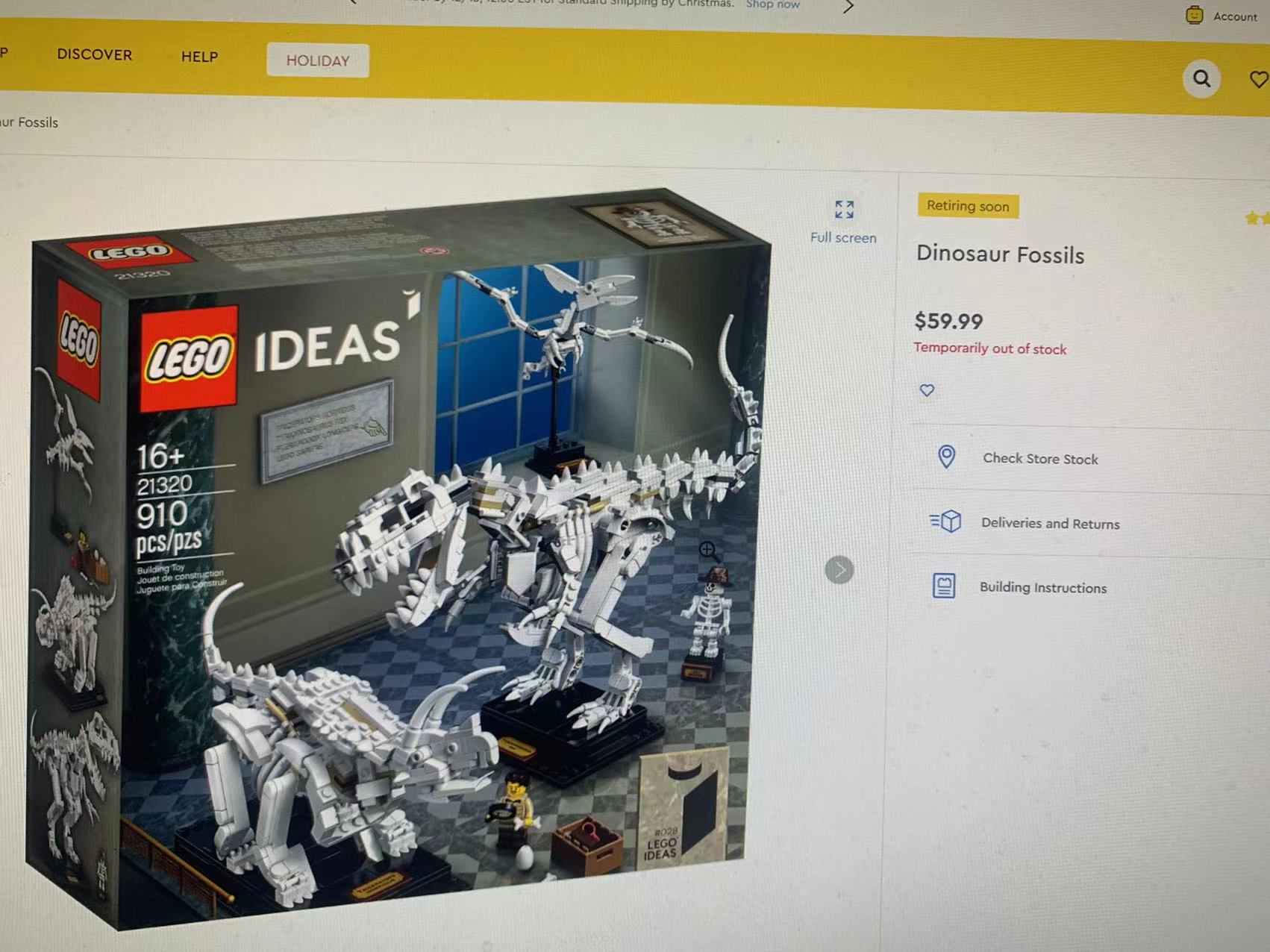The width and height of the screenshot is (1270, 952).
Task: Open Building Instructions link
Action: [1042, 587]
